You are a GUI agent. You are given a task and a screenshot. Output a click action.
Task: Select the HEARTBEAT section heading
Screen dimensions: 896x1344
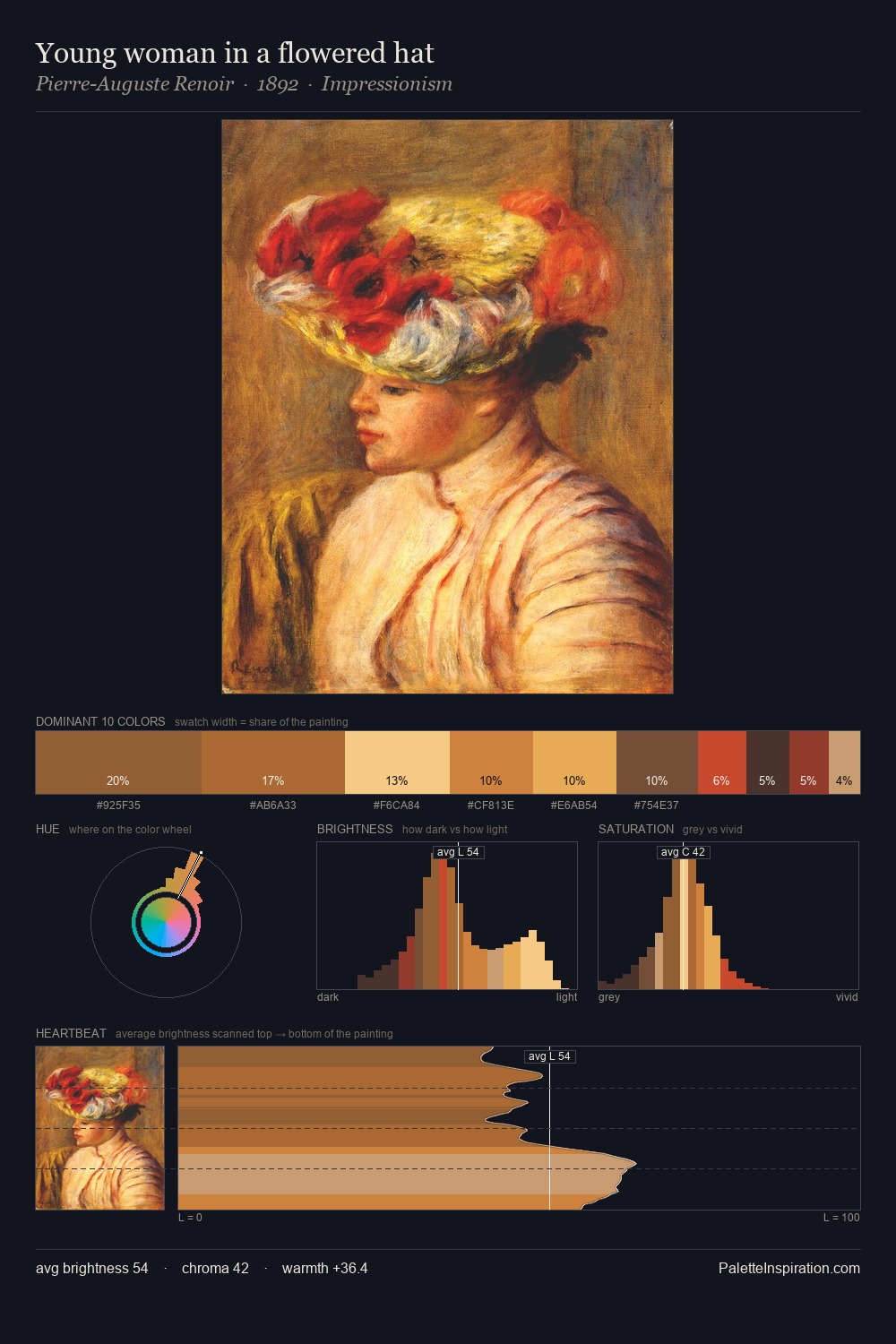[x=71, y=1034]
